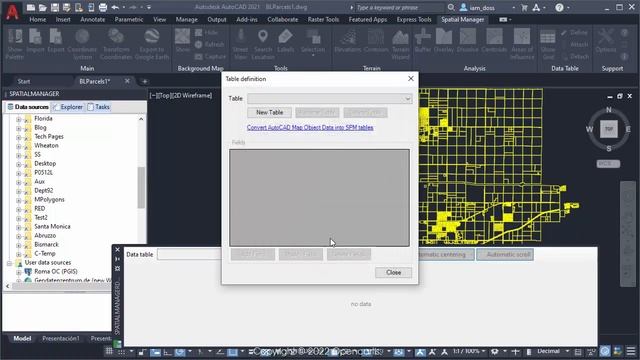The image size is (640, 360).
Task: Click the keyword search box in title bar
Action: (399, 7)
